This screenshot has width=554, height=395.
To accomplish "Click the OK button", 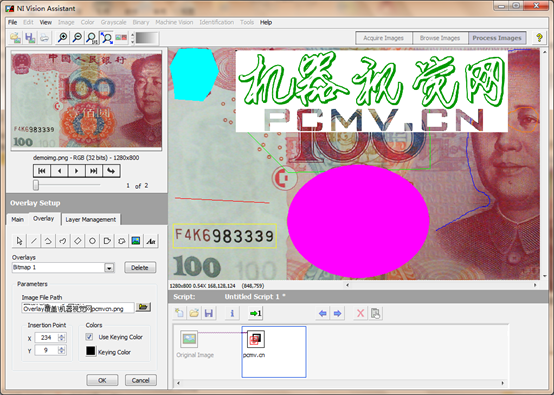I will [102, 380].
